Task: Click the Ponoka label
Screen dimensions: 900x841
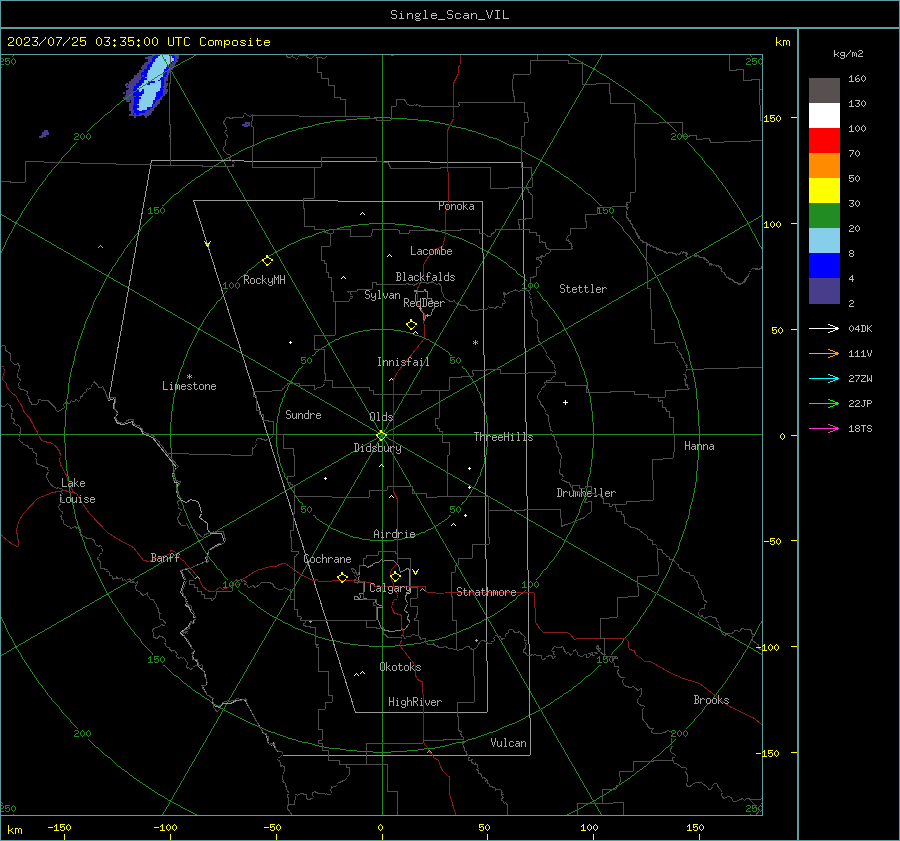Action: 456,206
